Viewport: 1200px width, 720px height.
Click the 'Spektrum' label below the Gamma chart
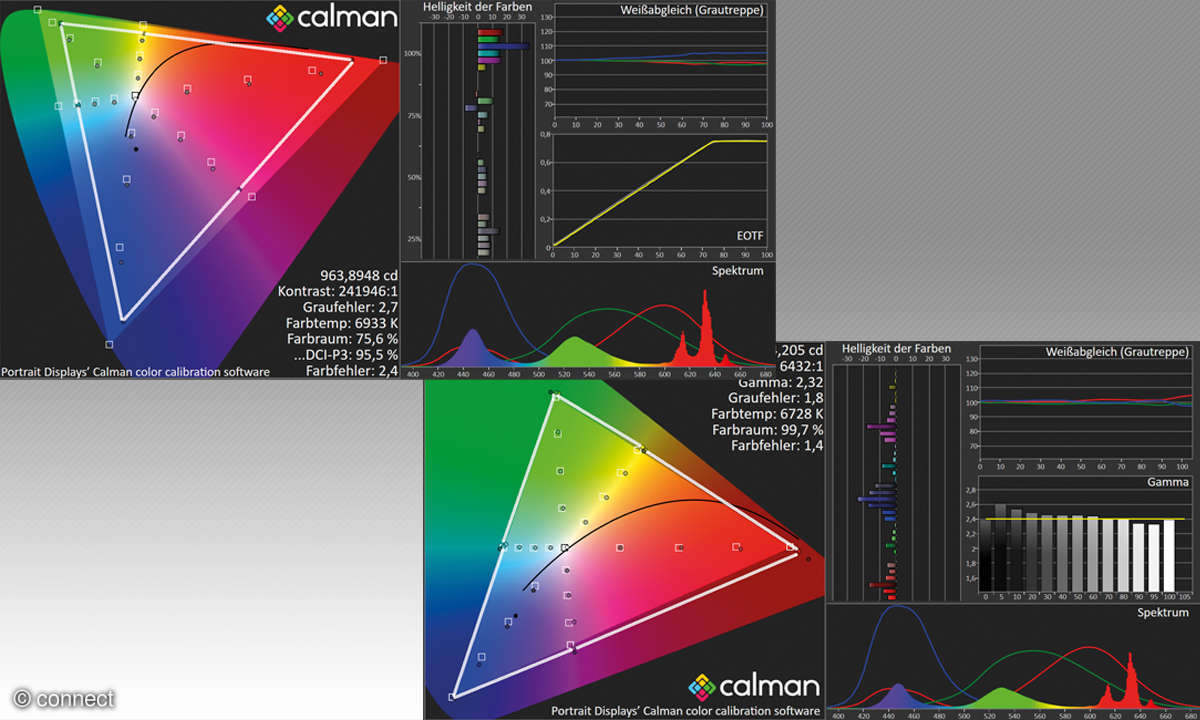[x=1165, y=611]
